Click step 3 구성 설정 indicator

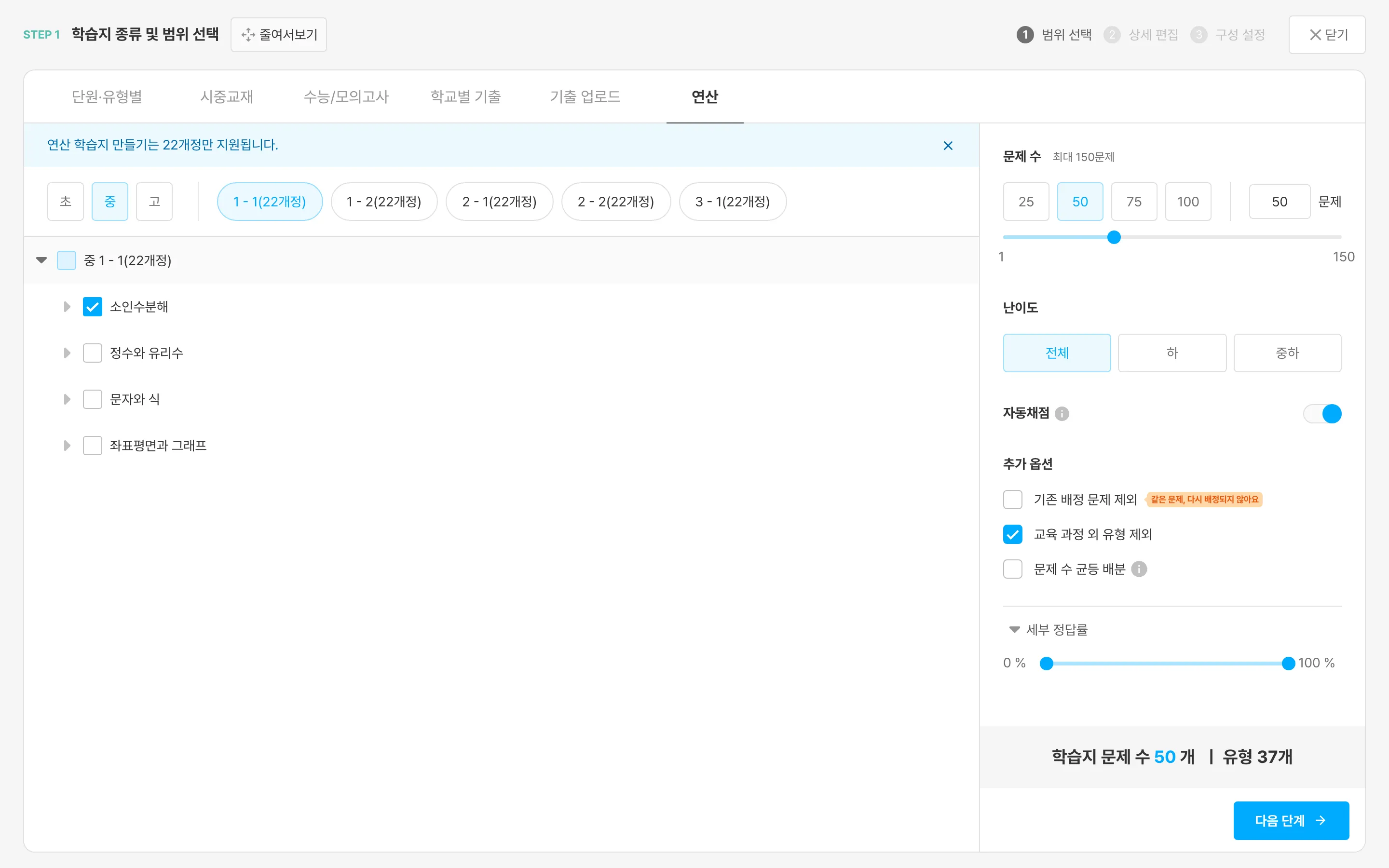[1227, 34]
